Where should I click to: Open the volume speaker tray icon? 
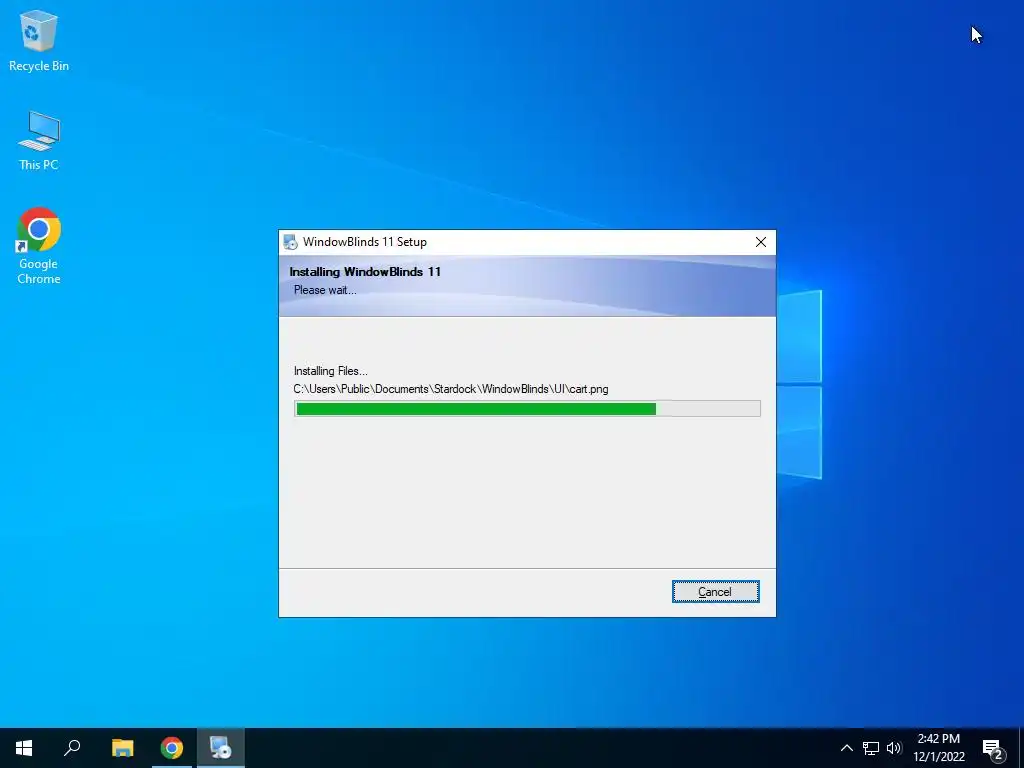click(894, 748)
